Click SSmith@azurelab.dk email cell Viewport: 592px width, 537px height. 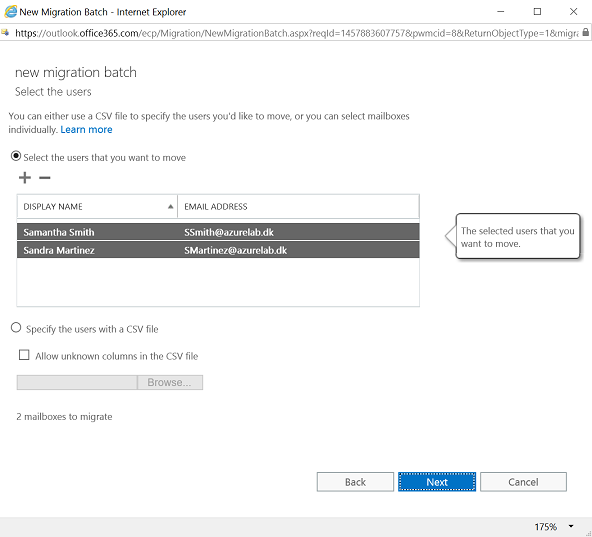coord(229,232)
